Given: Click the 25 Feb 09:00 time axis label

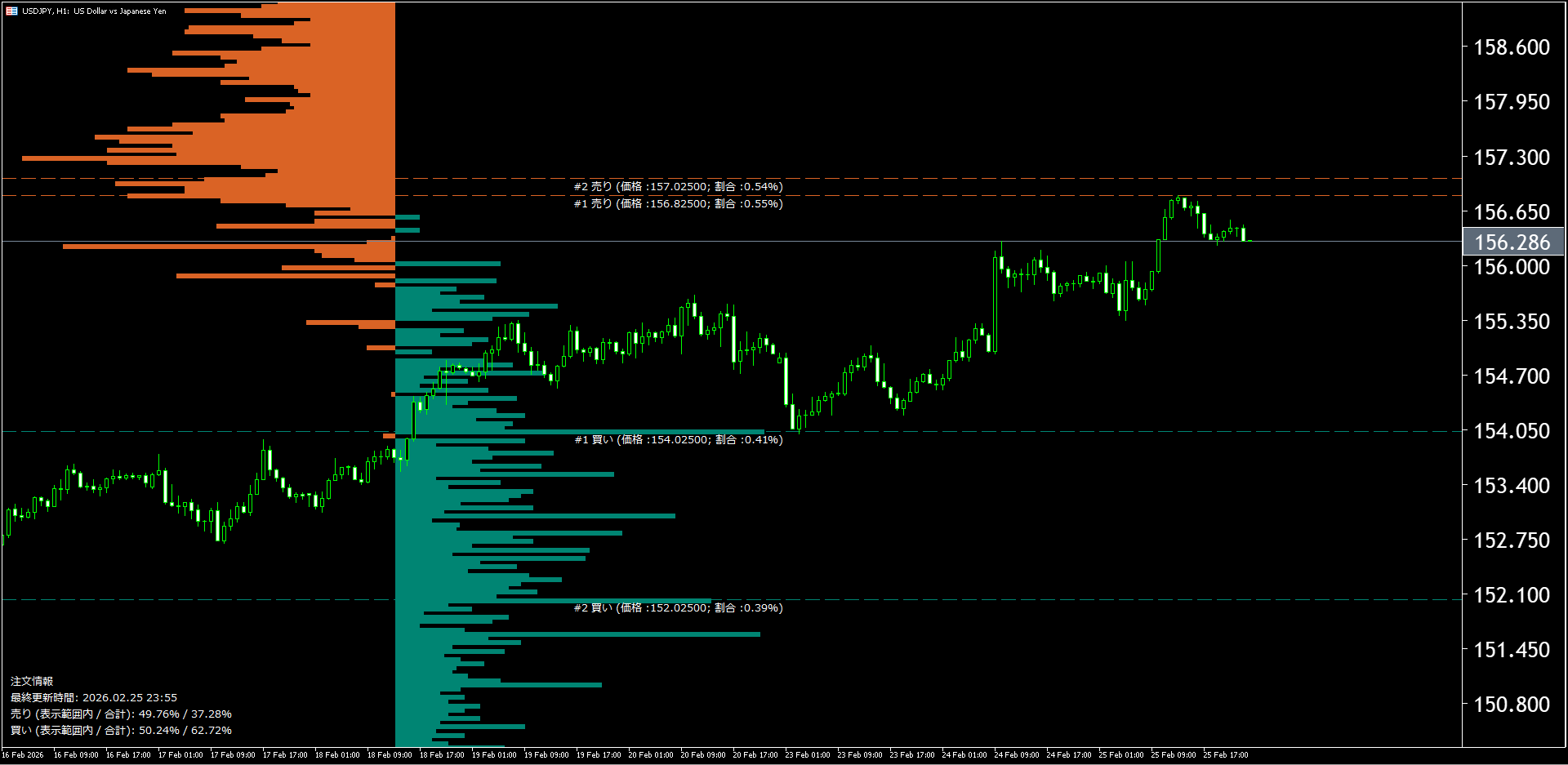Looking at the screenshot, I should 1174,755.
